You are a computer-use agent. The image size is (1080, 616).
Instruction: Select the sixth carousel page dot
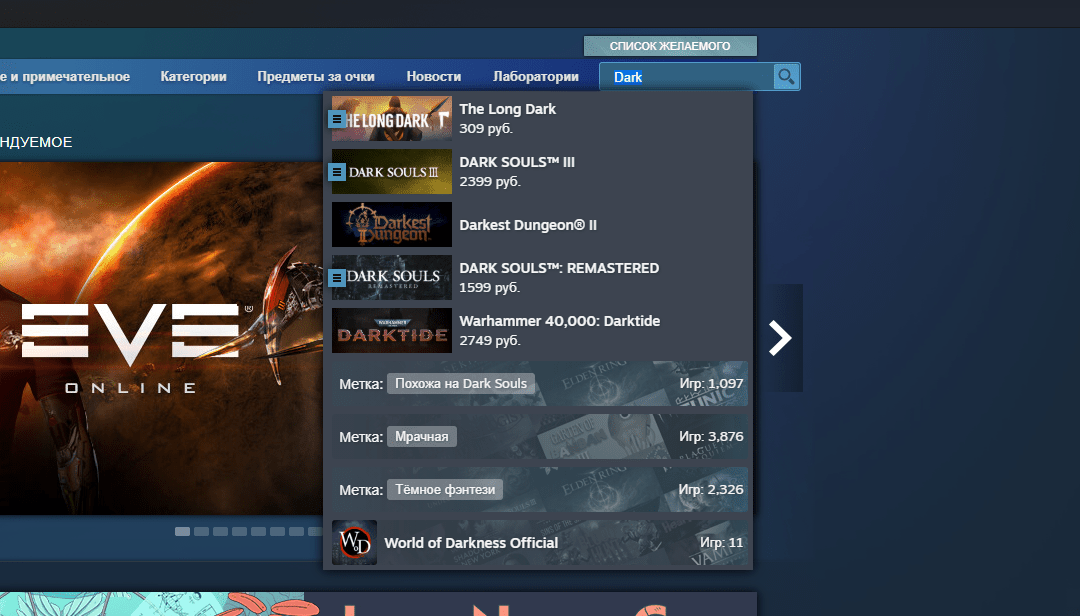(278, 531)
